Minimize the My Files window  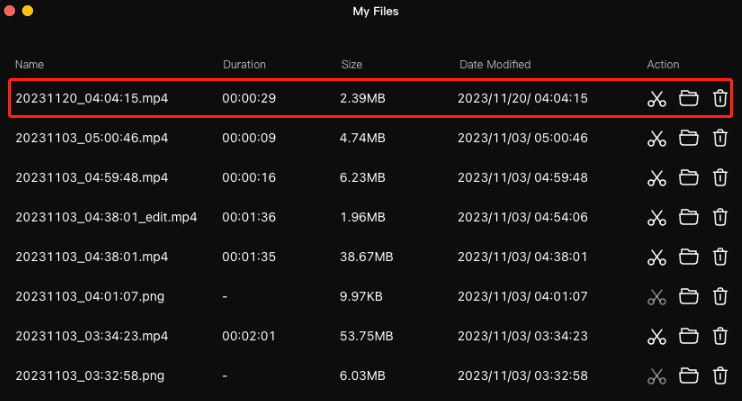(x=27, y=11)
